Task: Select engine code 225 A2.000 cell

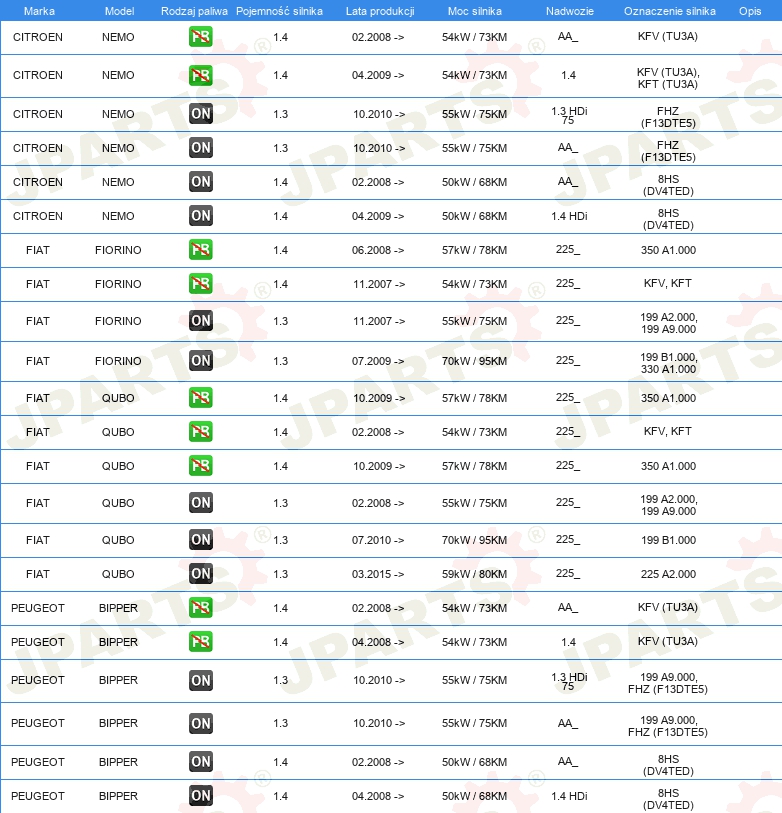Action: point(668,574)
